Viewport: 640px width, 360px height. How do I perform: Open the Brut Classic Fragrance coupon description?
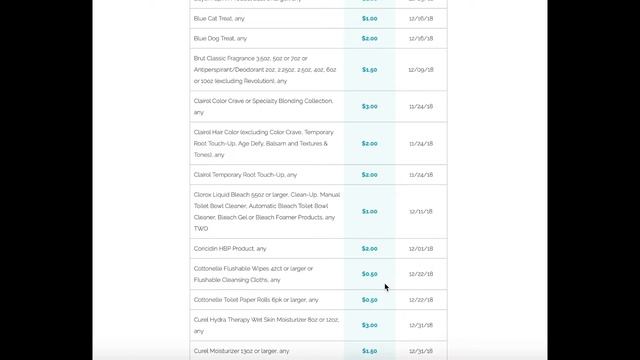tap(265, 70)
